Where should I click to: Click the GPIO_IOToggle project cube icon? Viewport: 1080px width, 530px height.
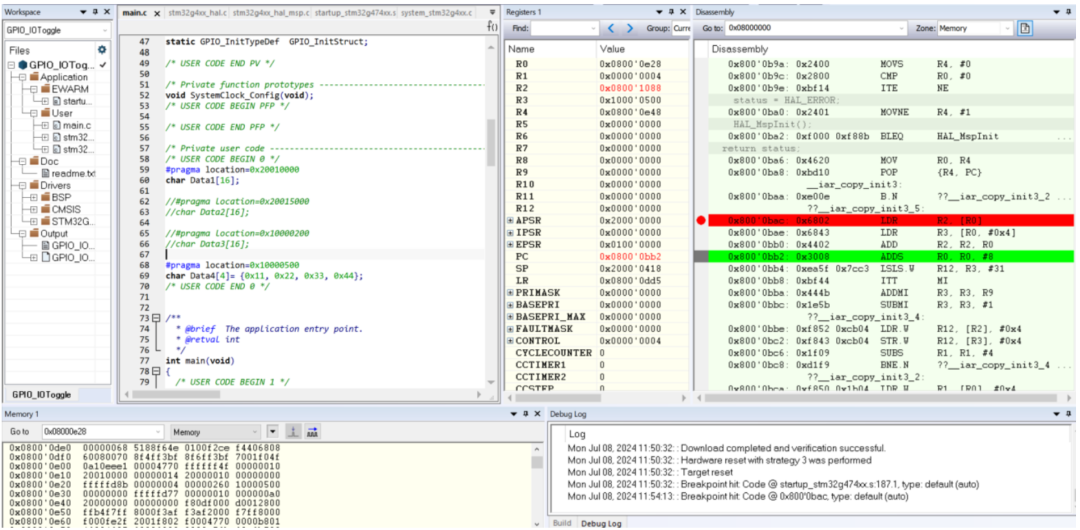coord(23,65)
